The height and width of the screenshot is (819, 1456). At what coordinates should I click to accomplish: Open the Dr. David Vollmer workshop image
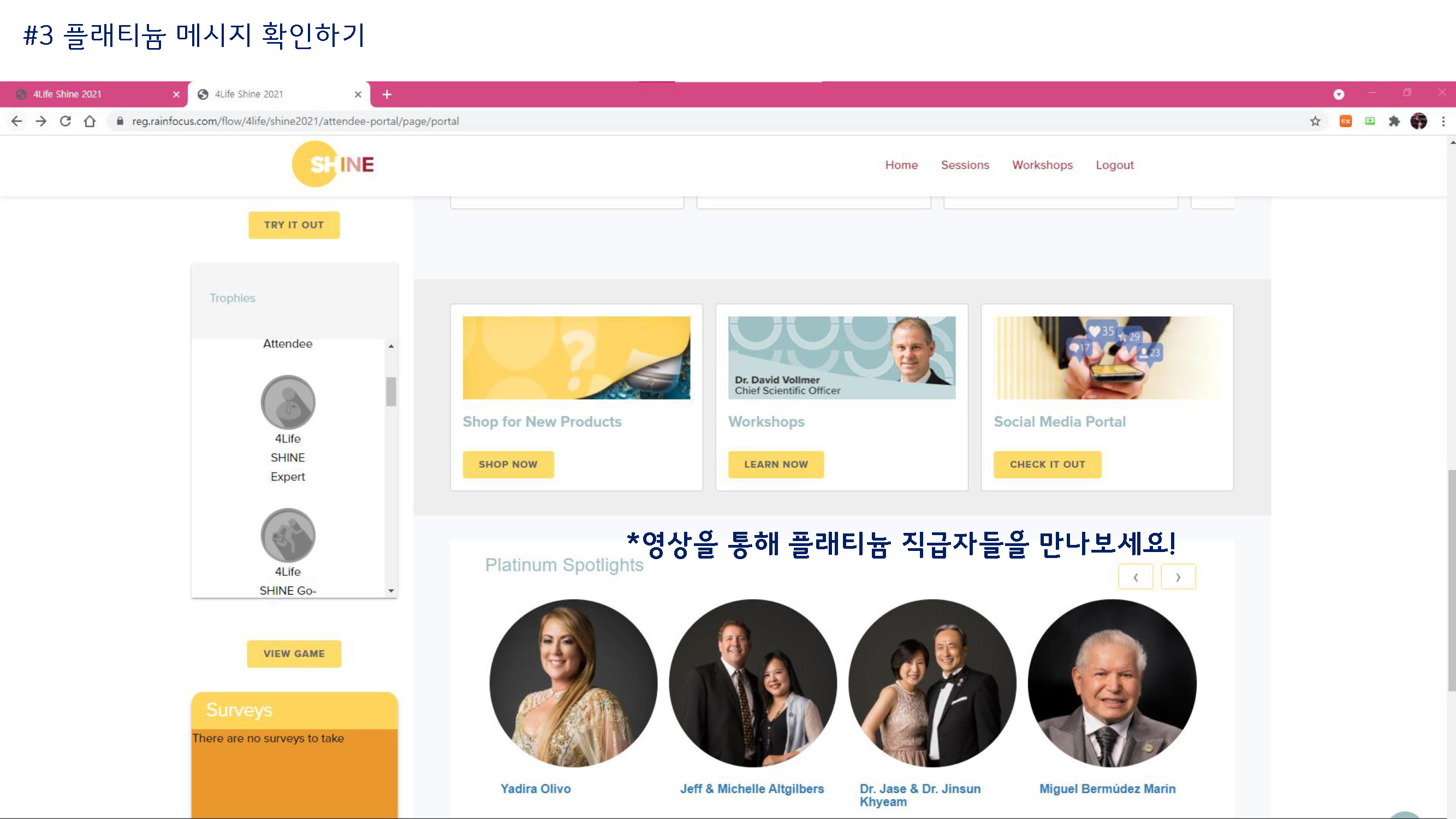point(842,358)
